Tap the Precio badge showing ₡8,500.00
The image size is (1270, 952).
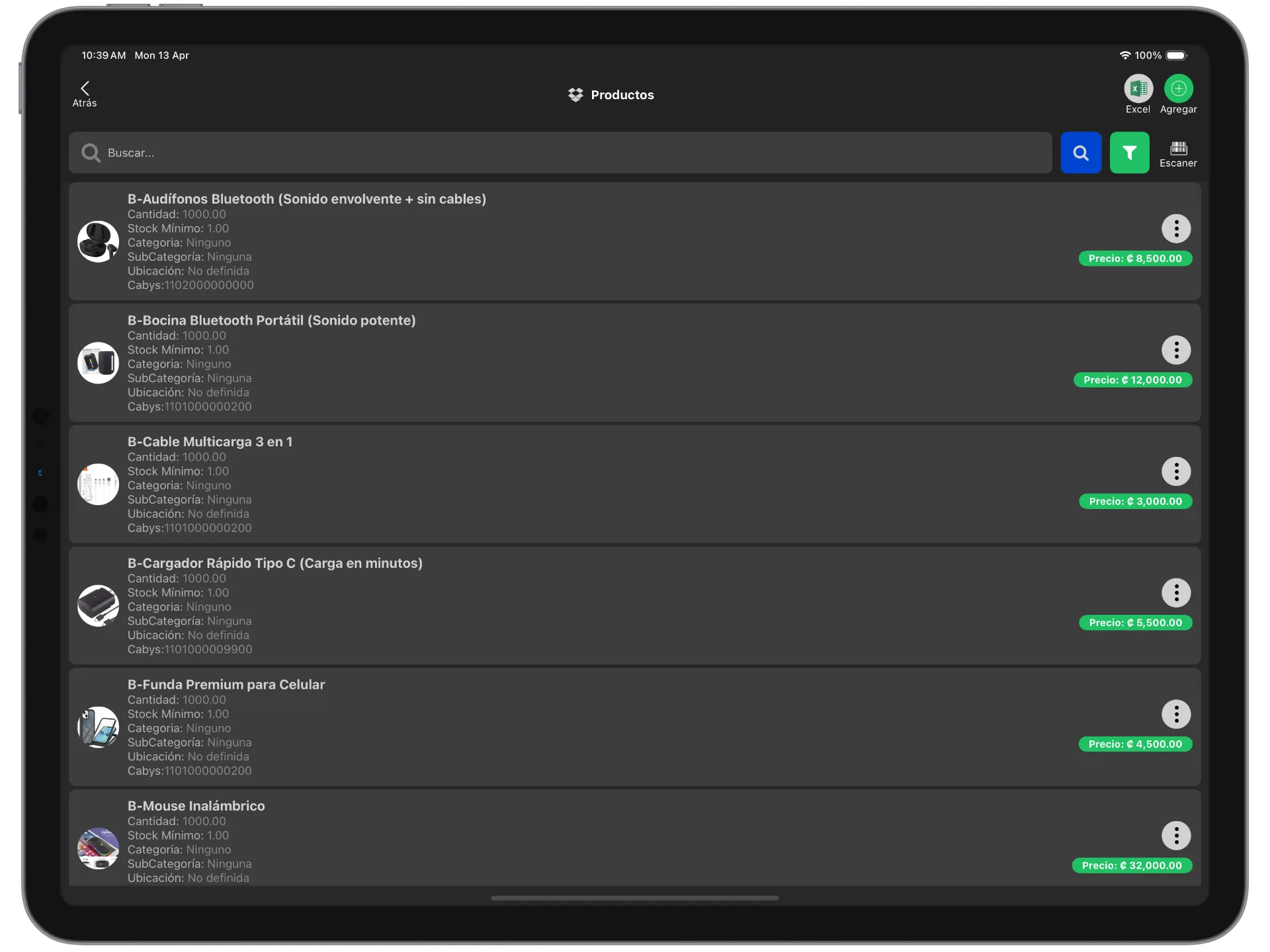(x=1135, y=258)
